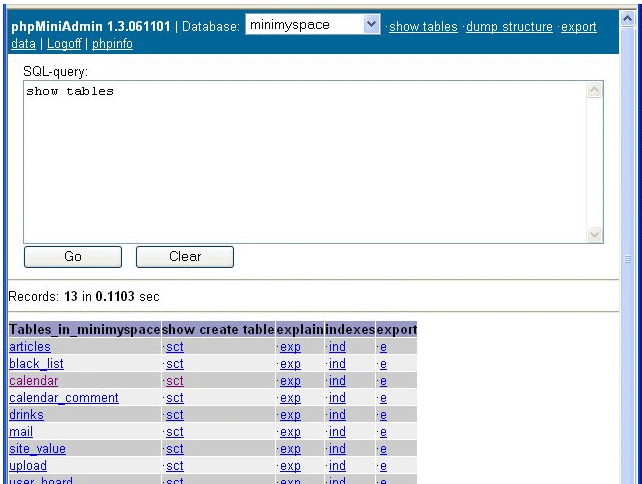The height and width of the screenshot is (484, 642).
Task: Open the calendar table
Action: [x=34, y=381]
